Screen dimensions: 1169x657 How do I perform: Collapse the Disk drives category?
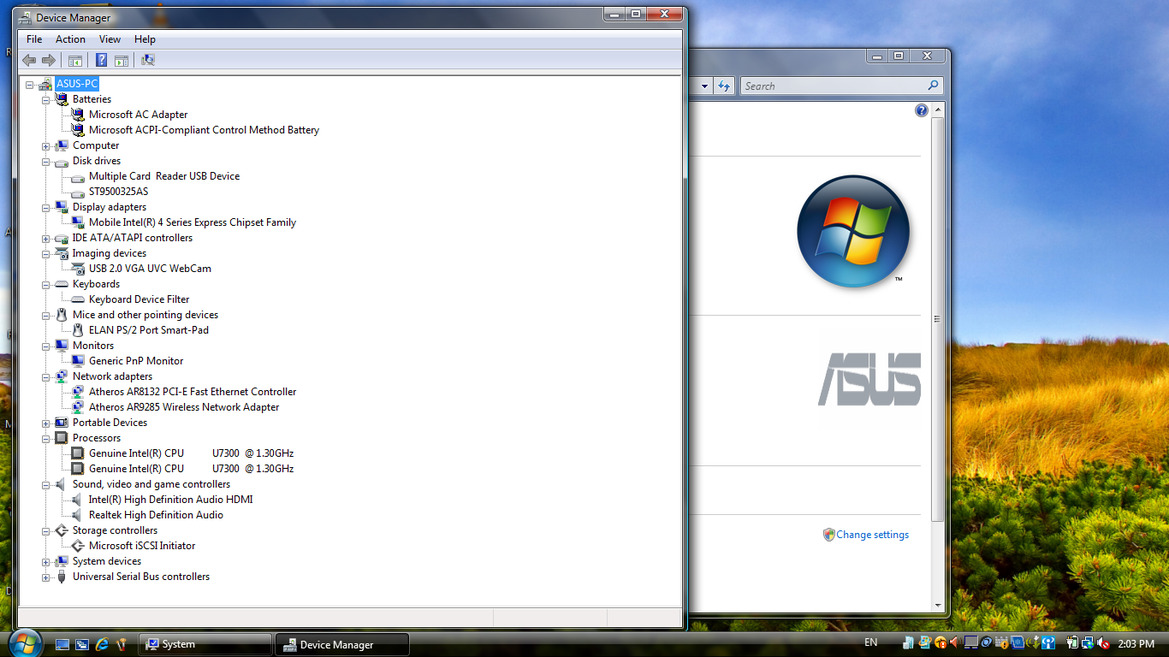45,161
